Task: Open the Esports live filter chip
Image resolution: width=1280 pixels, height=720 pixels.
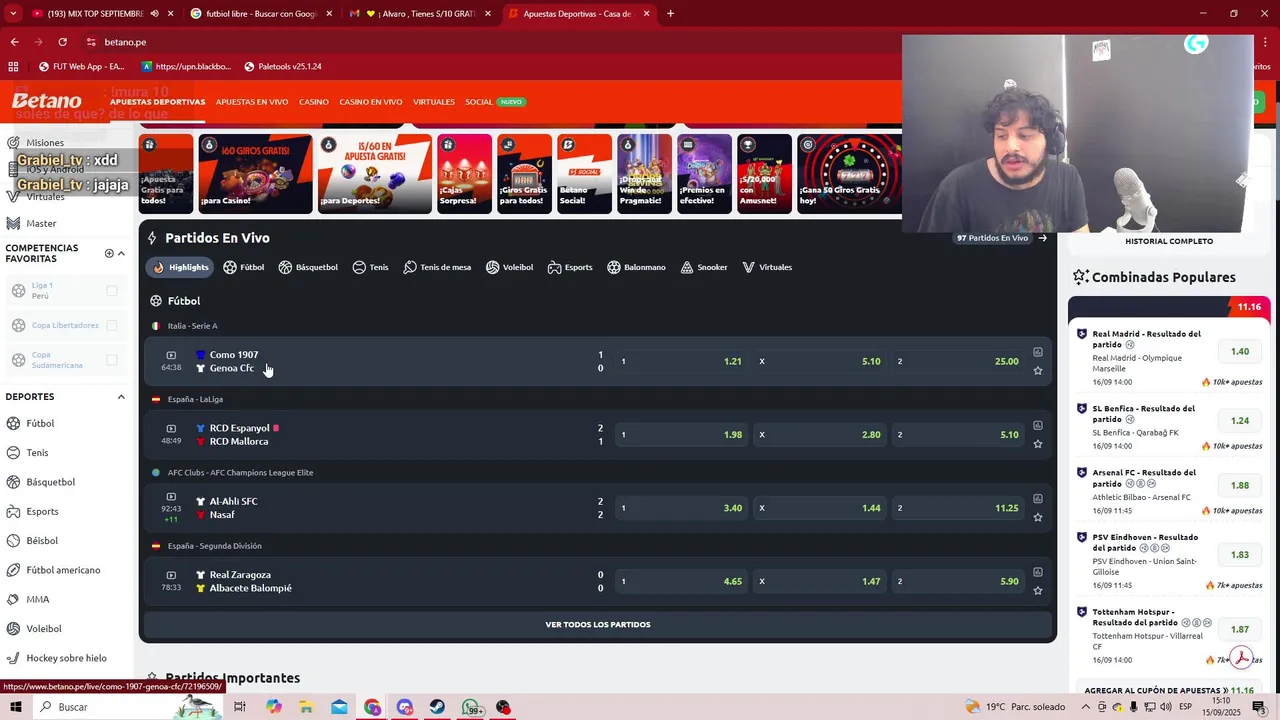Action: [x=570, y=267]
